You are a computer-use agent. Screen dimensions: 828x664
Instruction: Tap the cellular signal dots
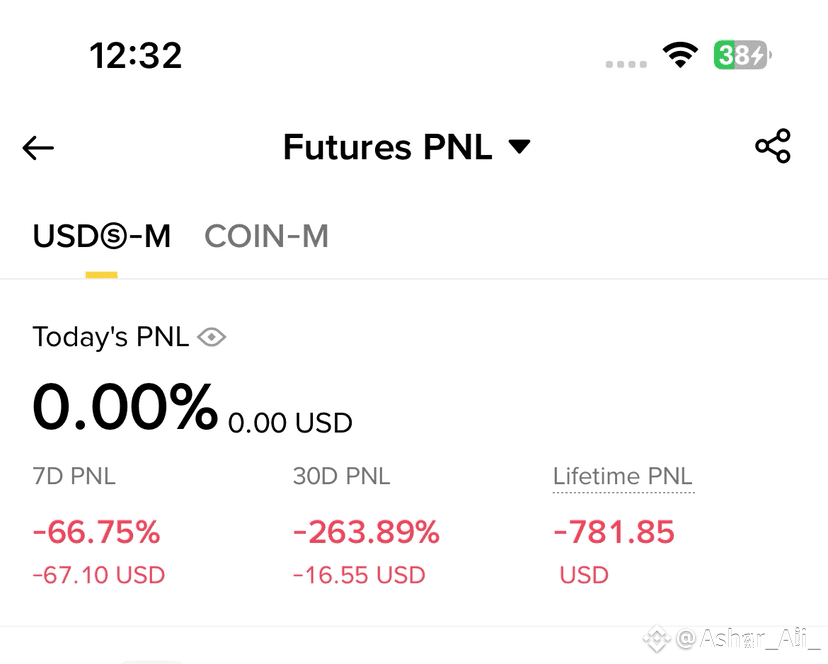(626, 64)
